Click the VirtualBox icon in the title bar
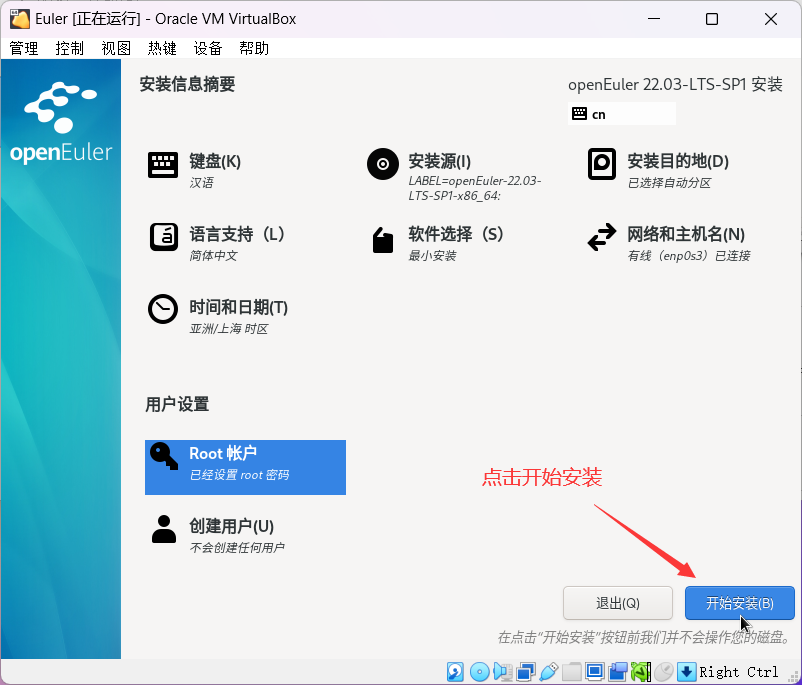This screenshot has height=685, width=802. [19, 19]
